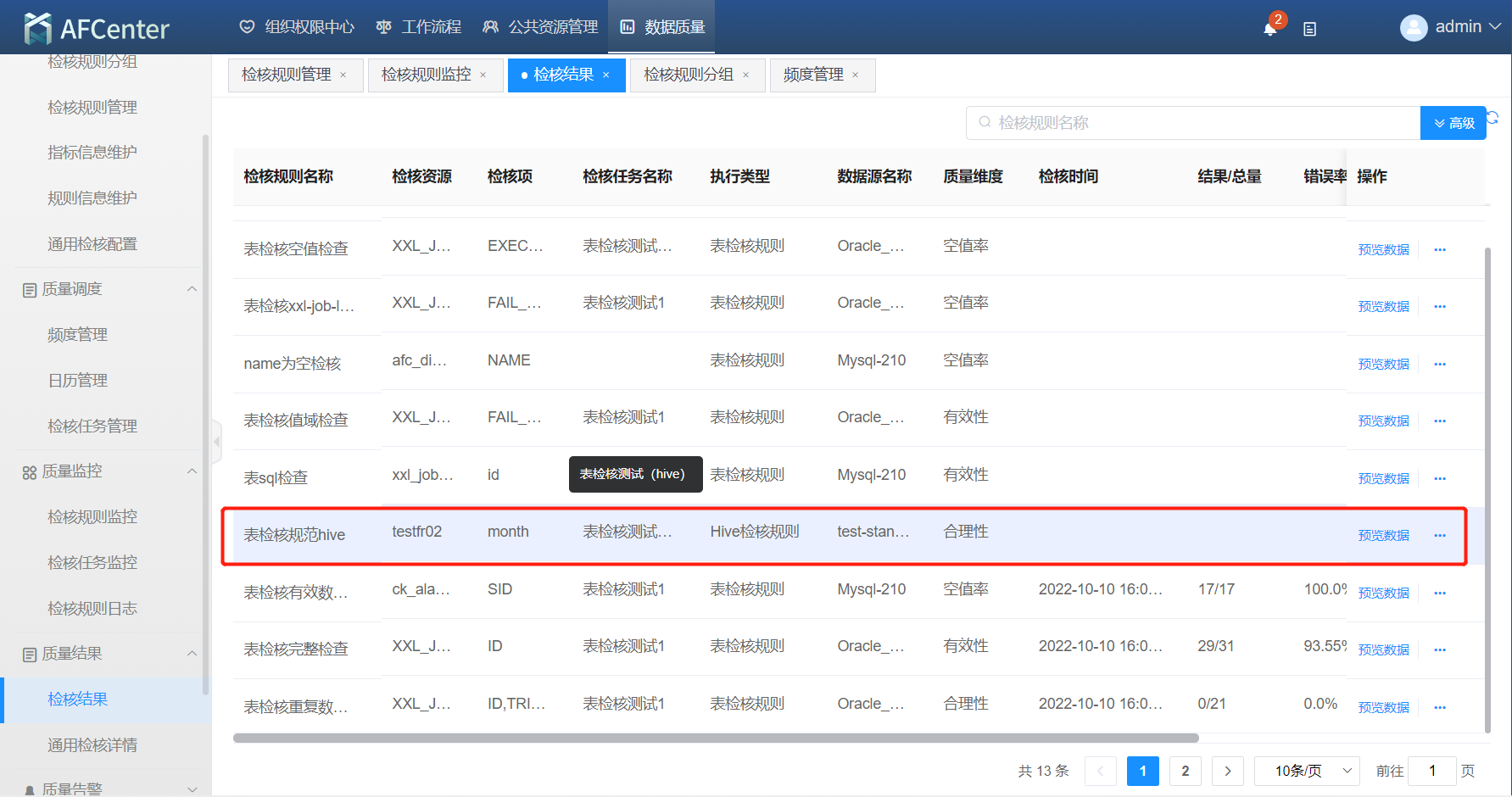
Task: Click the notification bell icon
Action: tap(1269, 29)
